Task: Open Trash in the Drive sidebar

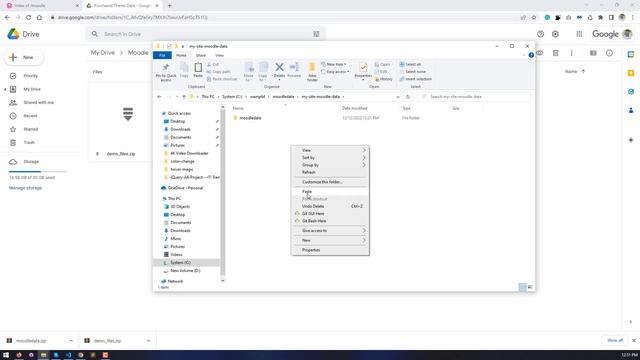Action: pyautogui.click(x=29, y=142)
